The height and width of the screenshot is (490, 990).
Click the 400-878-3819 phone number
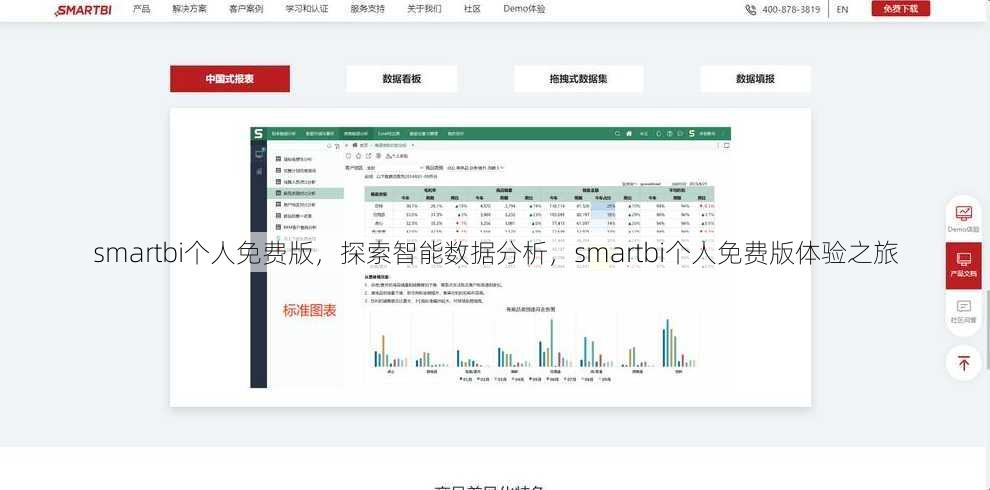[x=791, y=9]
